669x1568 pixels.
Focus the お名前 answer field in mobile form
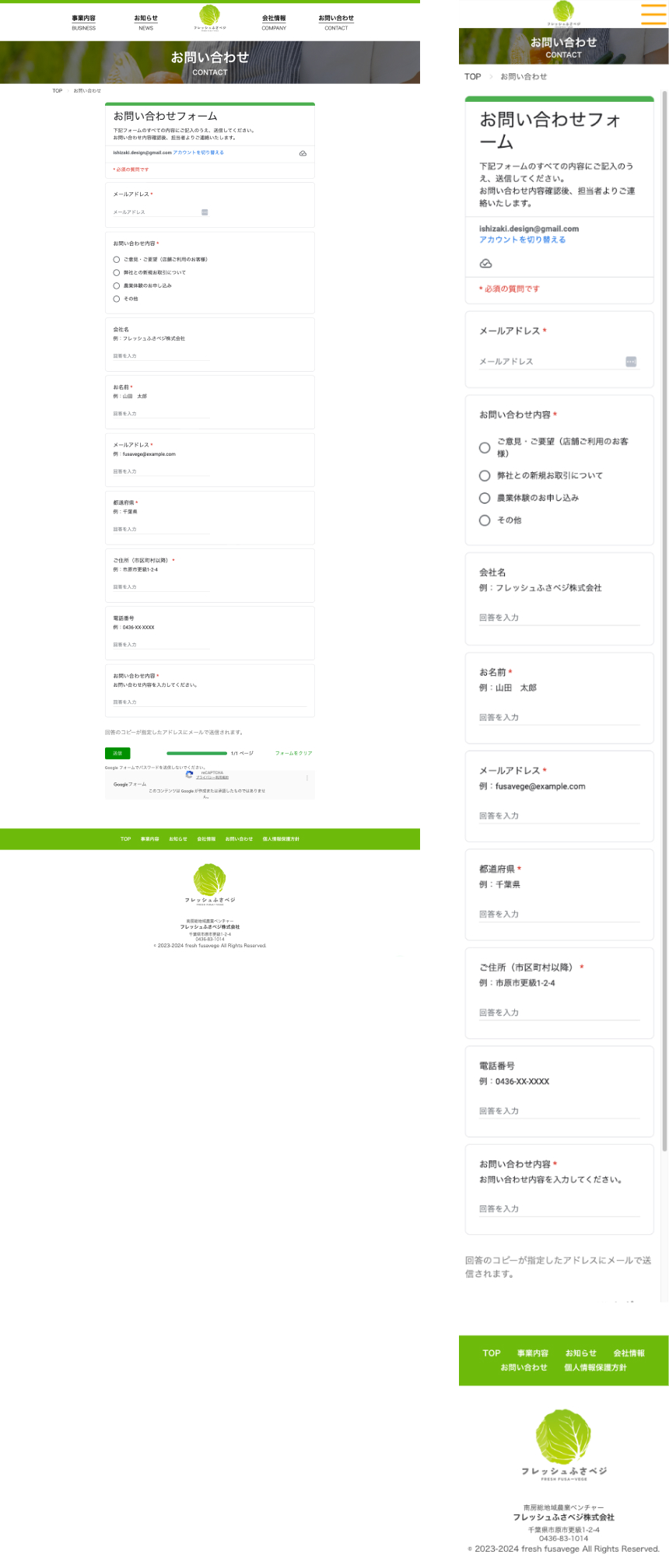point(559,717)
